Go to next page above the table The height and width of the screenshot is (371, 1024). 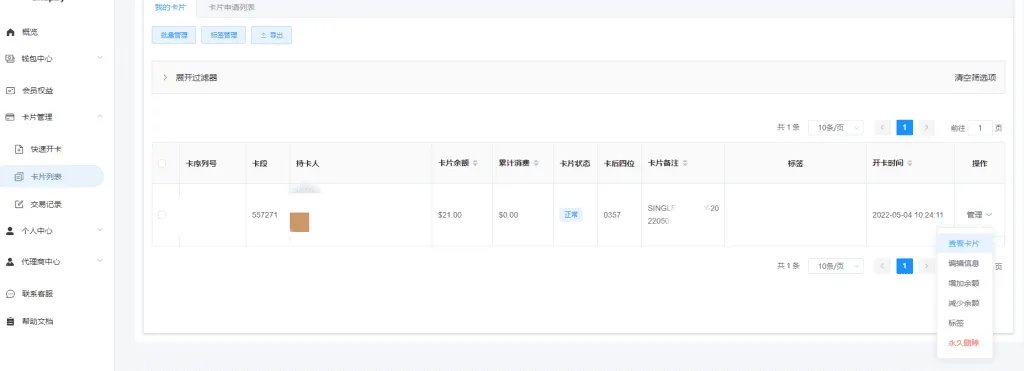point(926,127)
